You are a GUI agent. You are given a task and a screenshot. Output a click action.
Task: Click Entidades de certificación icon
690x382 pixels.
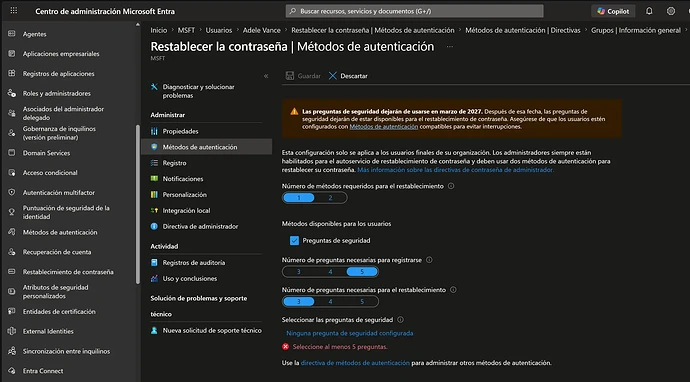[12, 311]
